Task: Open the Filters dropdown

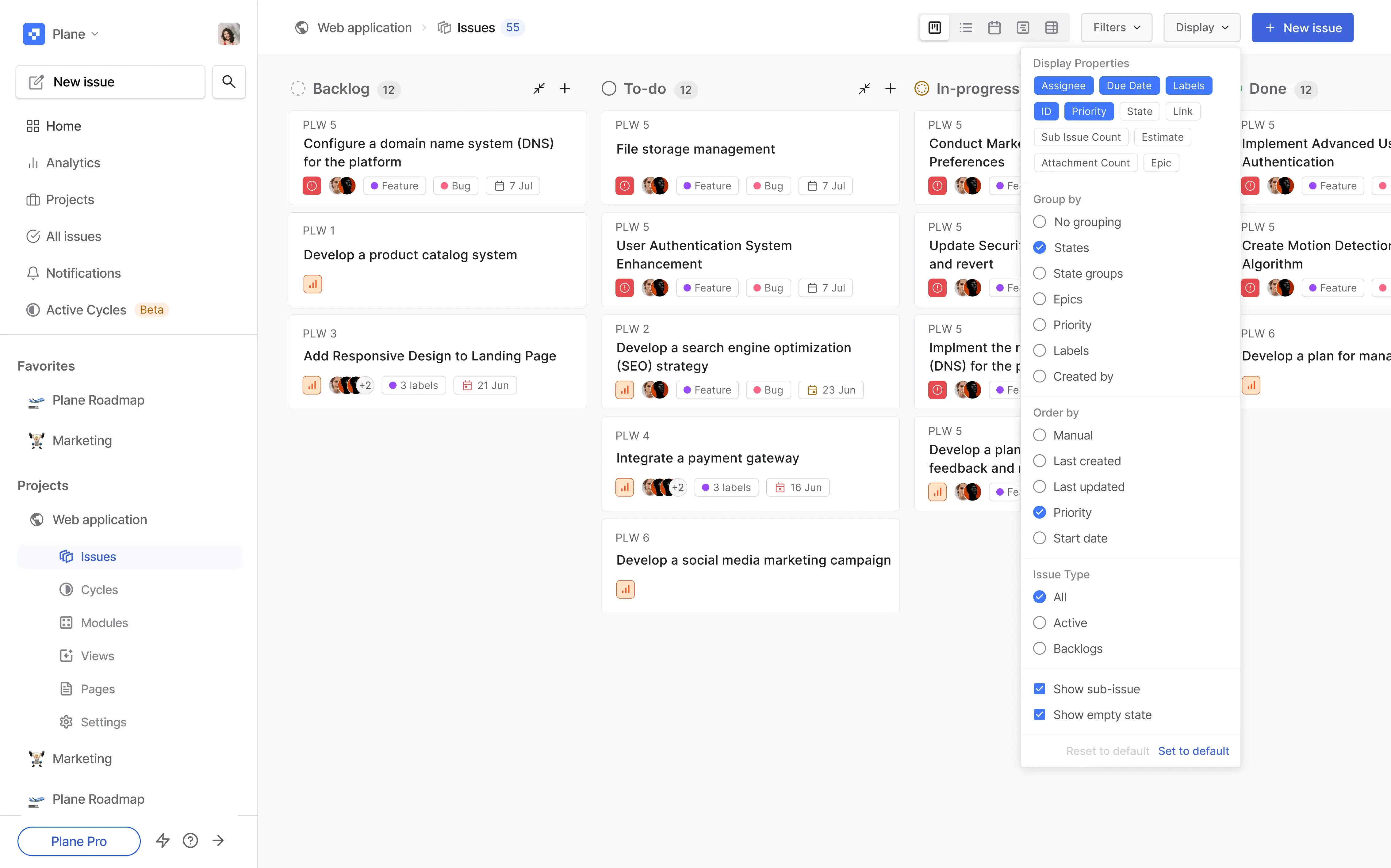Action: click(1116, 28)
